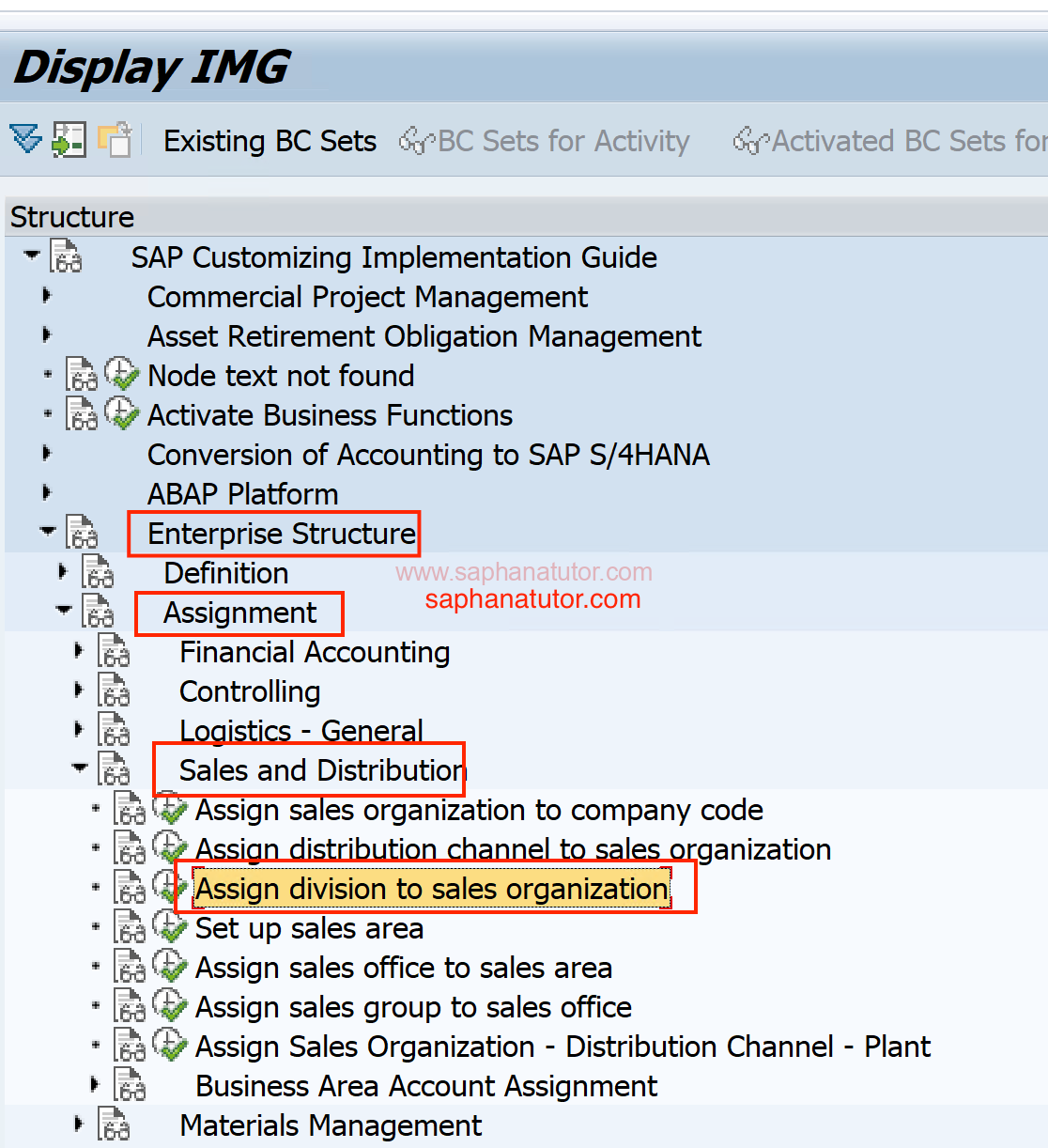Click the greyed-out change log toolbar icon
This screenshot has height=1148, width=1048.
(116, 140)
